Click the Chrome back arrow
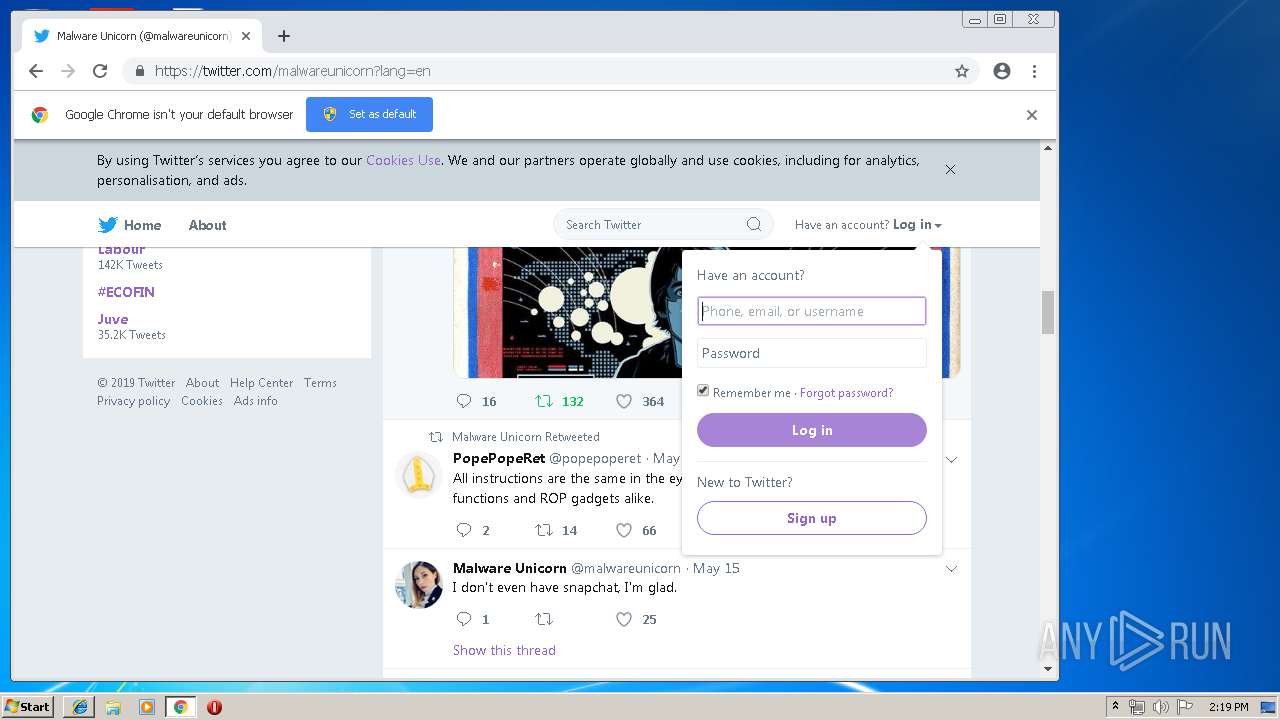This screenshot has width=1280, height=720. point(36,71)
